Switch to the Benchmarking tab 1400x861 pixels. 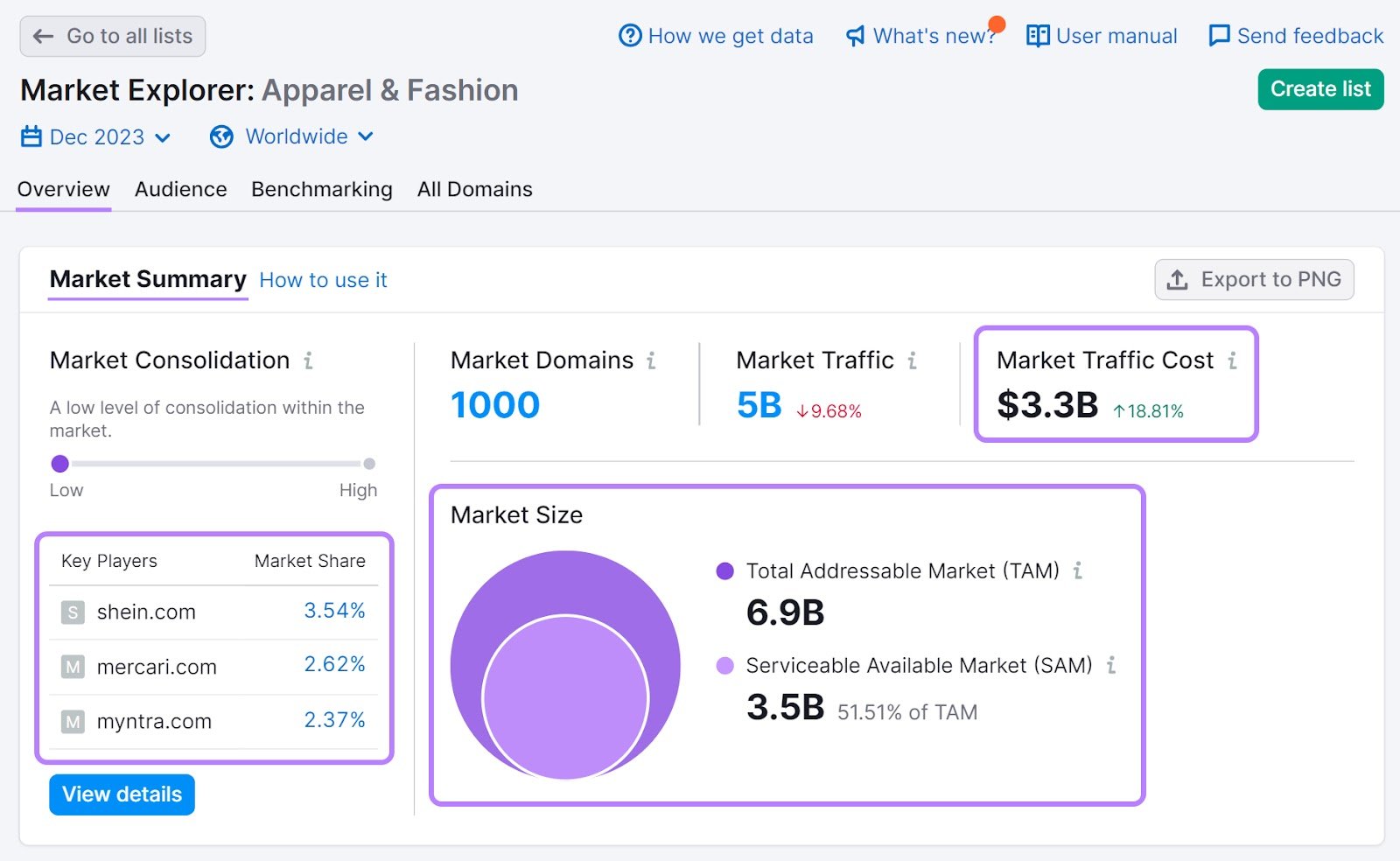coord(321,189)
